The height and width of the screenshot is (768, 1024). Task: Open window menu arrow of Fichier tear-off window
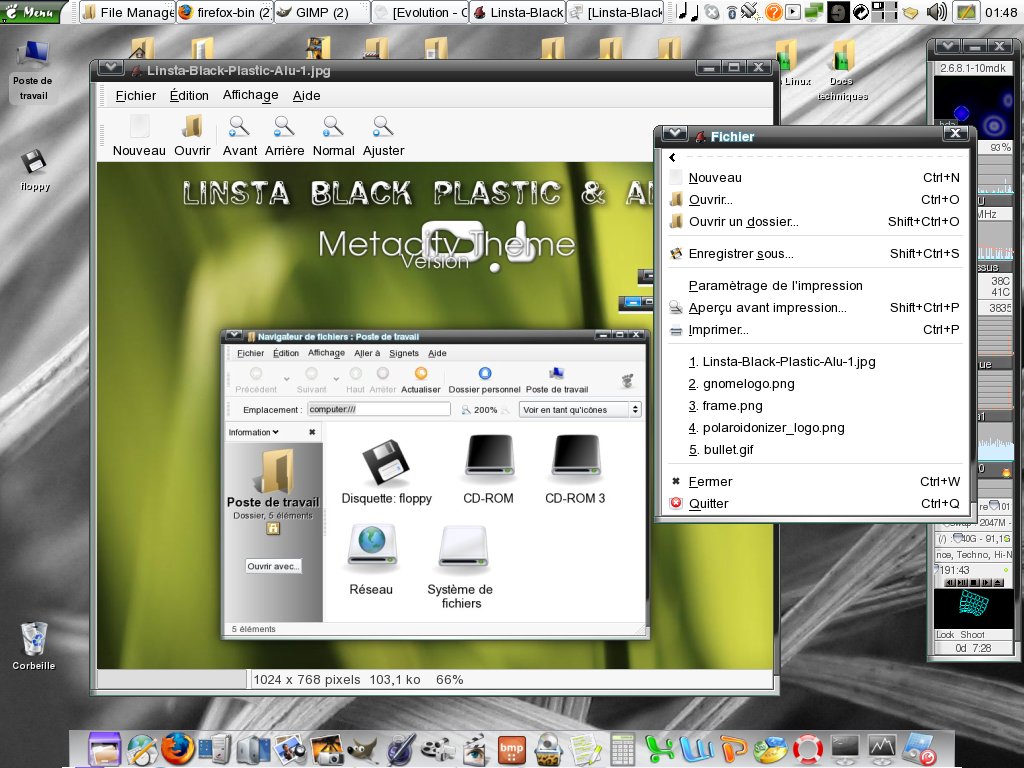pyautogui.click(x=675, y=134)
